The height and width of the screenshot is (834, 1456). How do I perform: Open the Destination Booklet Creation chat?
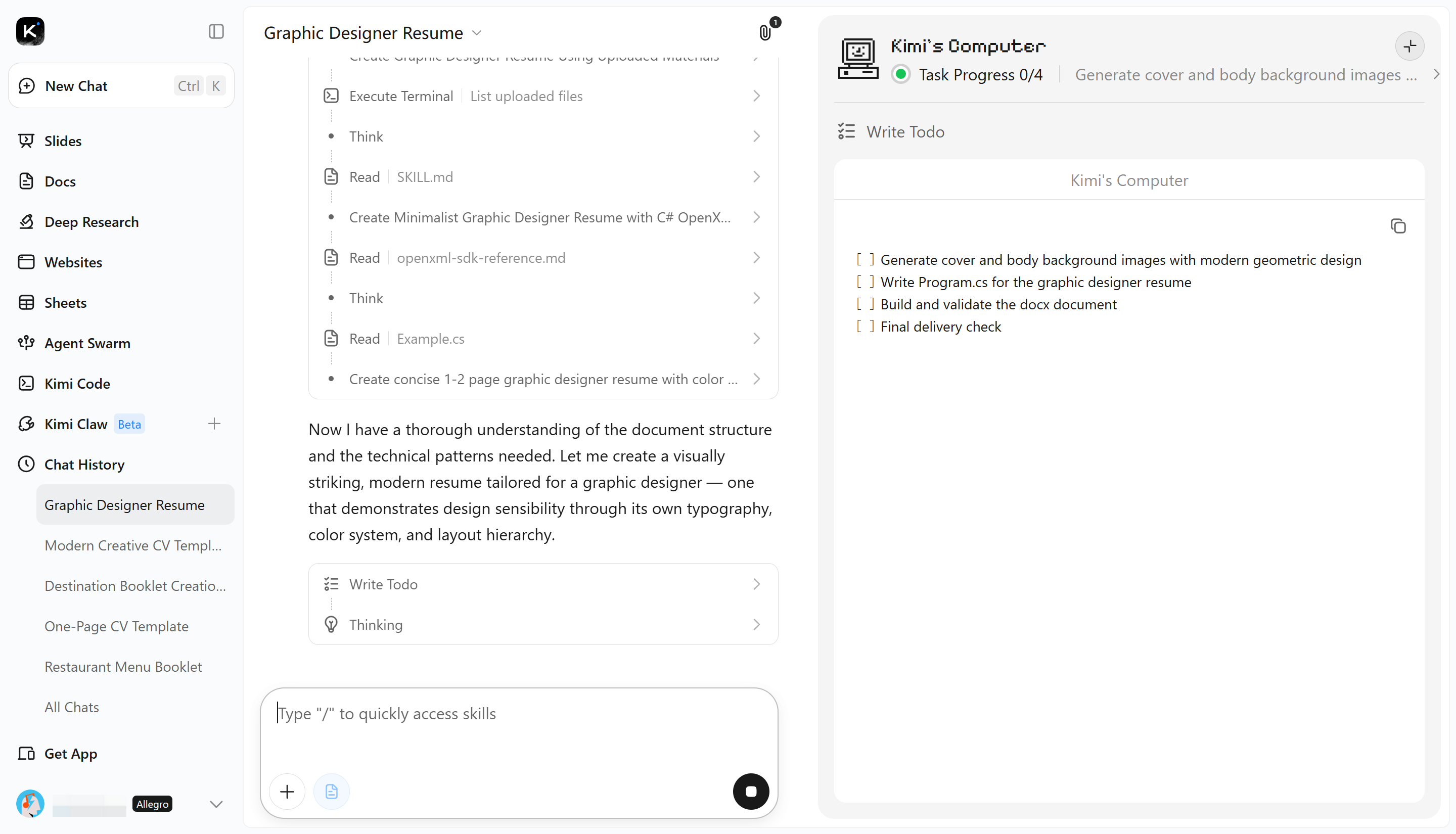pyautogui.click(x=135, y=585)
